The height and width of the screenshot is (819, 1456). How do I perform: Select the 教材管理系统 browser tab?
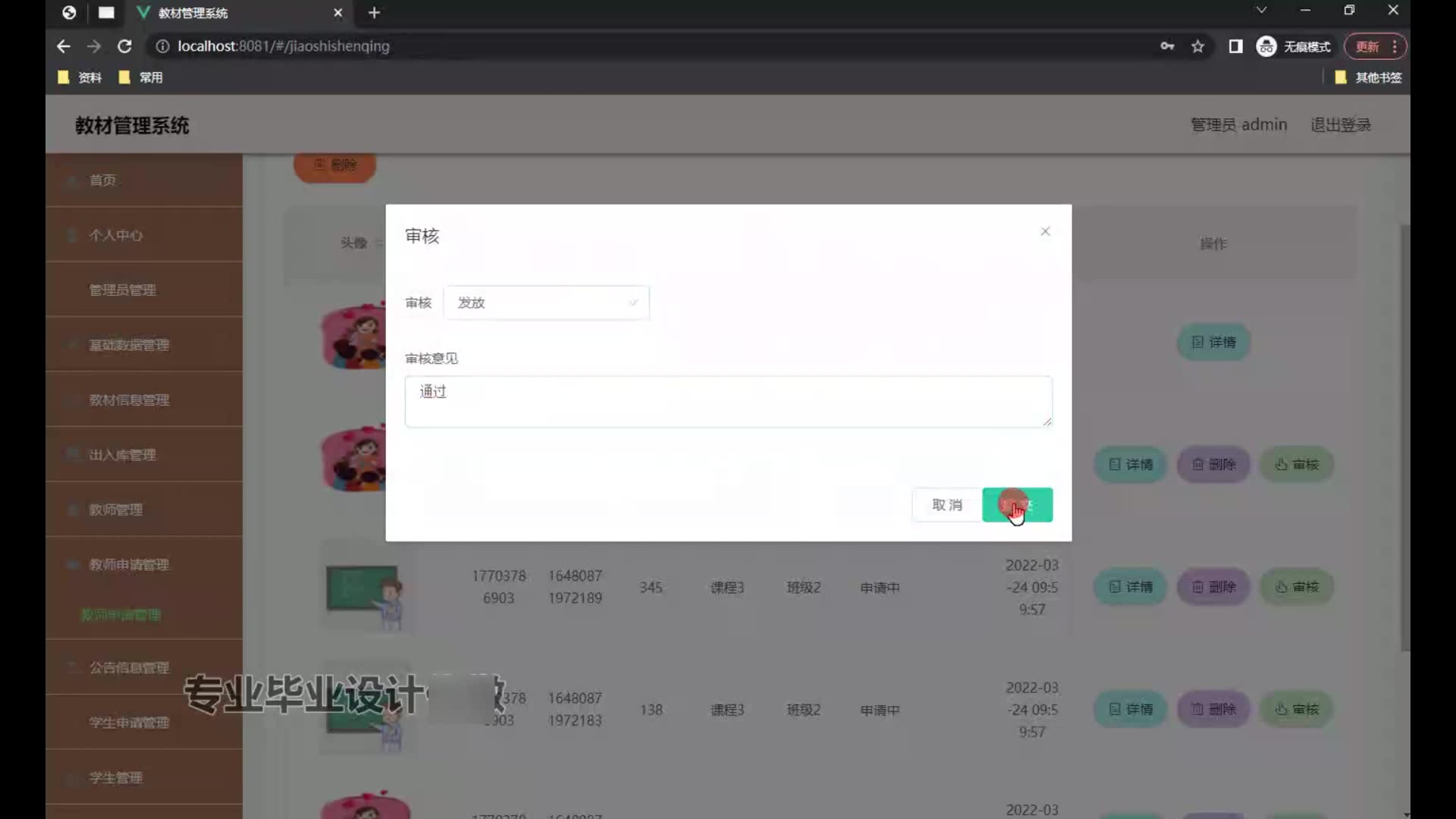(x=239, y=13)
